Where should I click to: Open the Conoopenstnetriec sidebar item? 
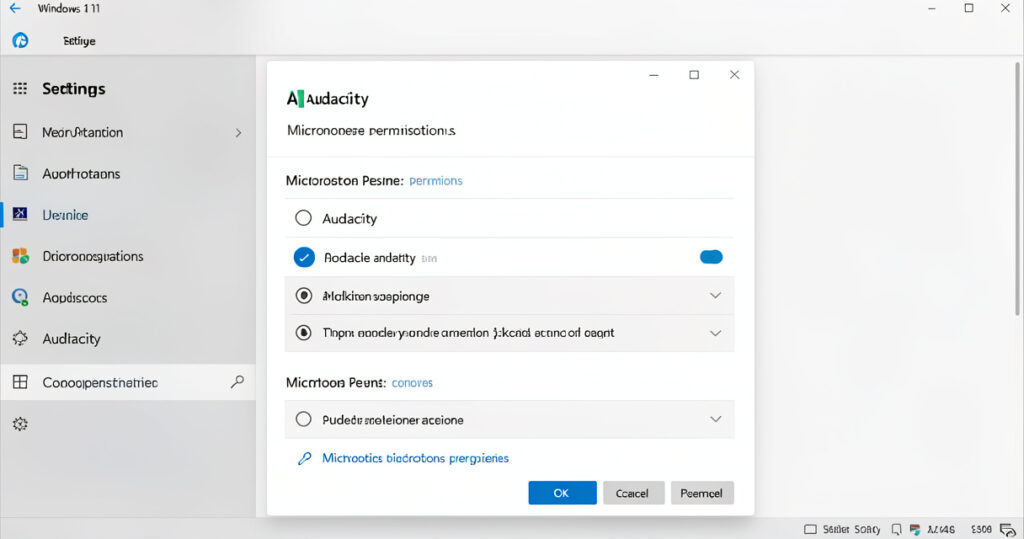[x=128, y=382]
